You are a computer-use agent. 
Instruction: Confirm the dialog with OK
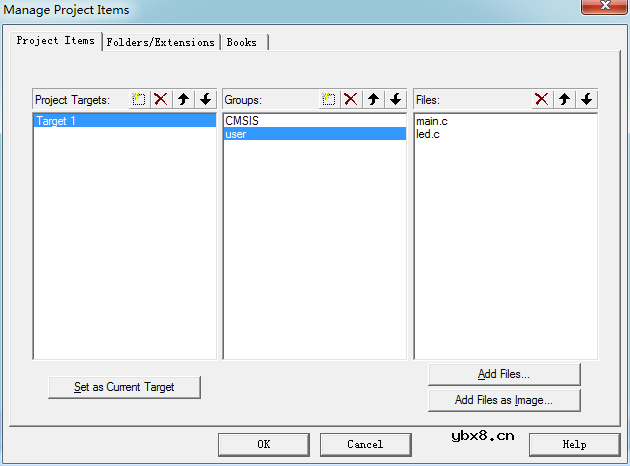click(263, 444)
